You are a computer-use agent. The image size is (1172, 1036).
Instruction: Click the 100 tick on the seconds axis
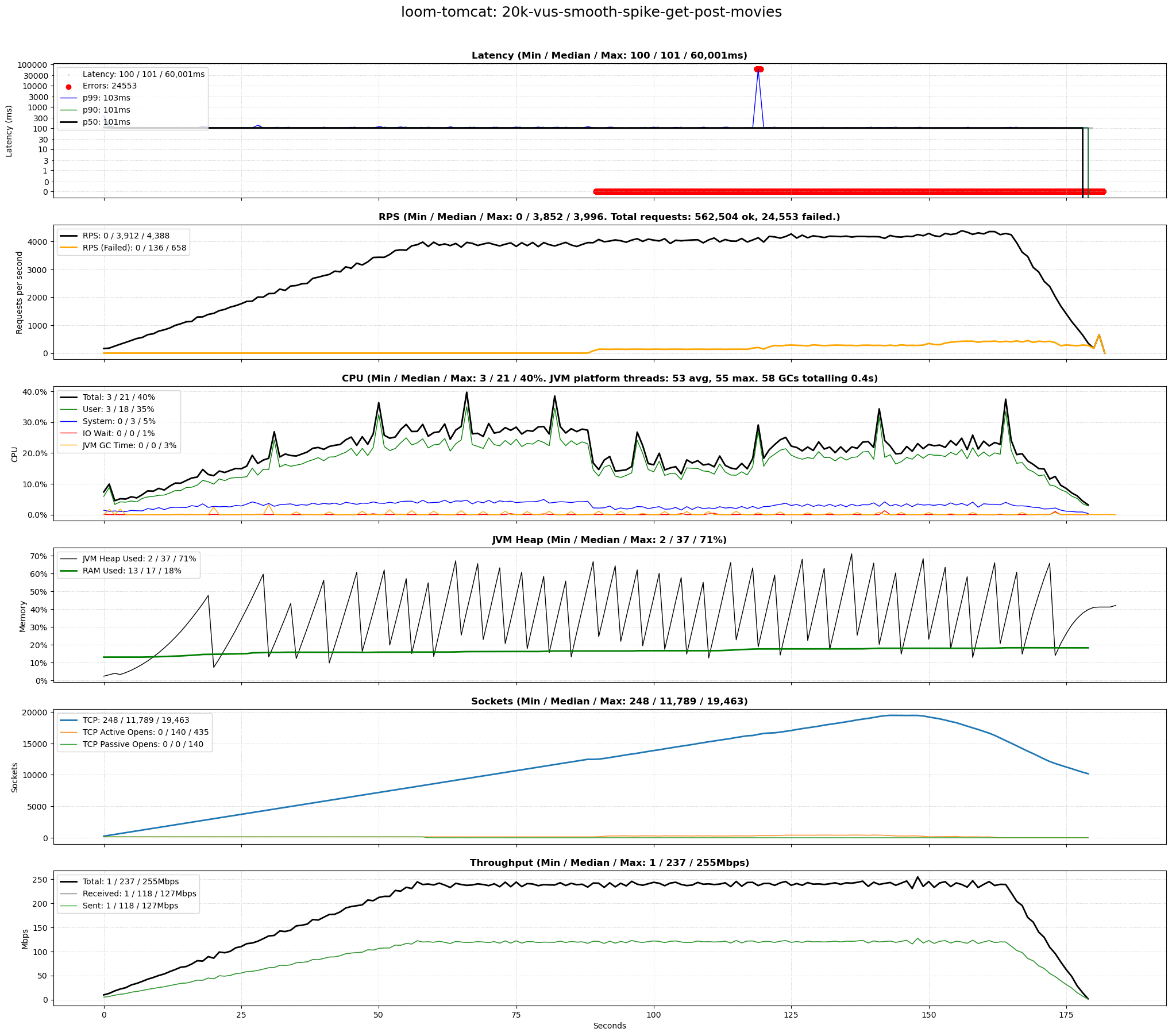653,1015
